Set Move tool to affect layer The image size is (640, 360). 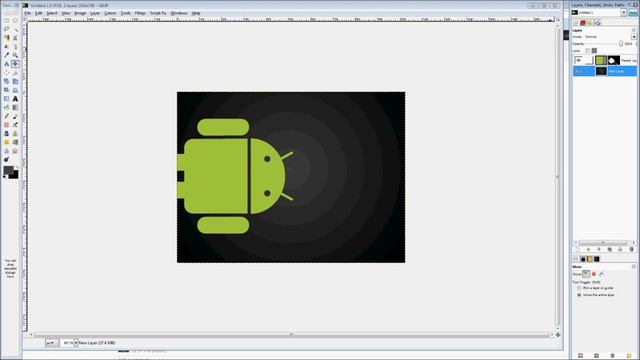(x=586, y=274)
